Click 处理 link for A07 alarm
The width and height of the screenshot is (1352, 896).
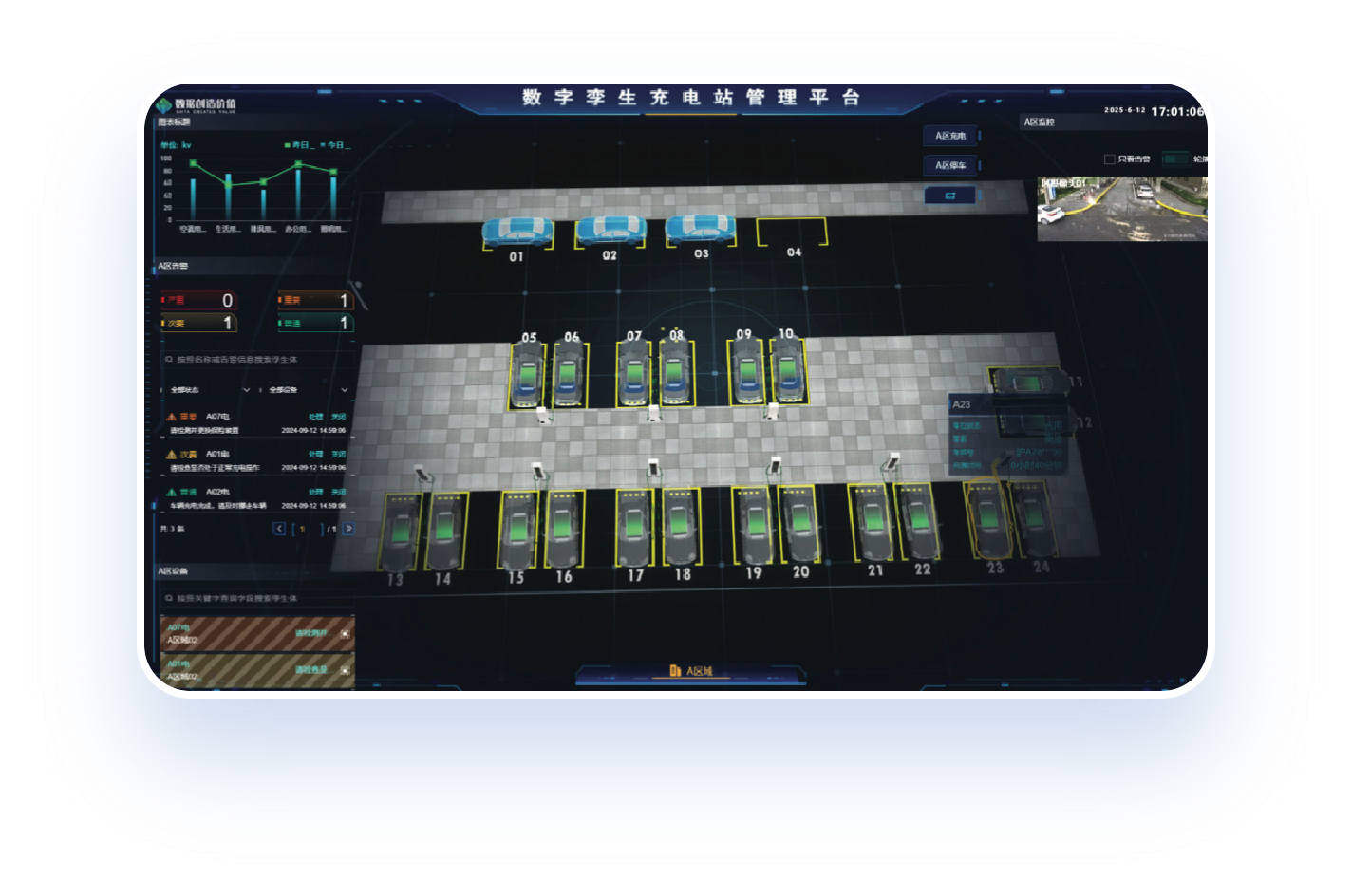[316, 417]
